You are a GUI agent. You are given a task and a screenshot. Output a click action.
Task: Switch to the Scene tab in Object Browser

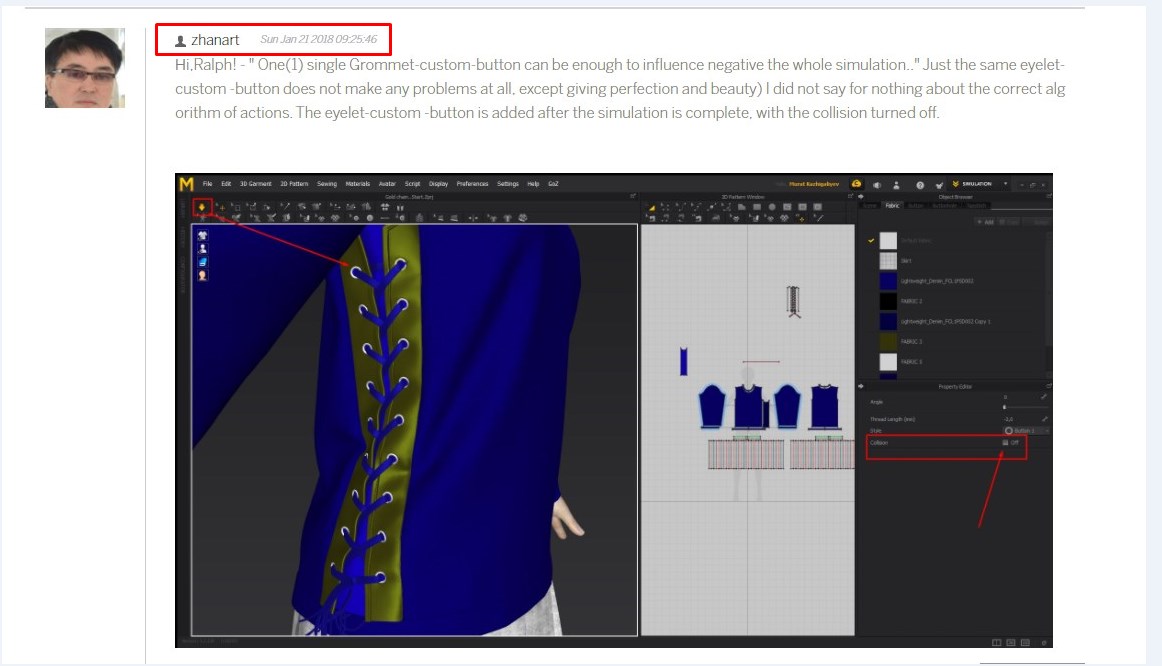871,205
